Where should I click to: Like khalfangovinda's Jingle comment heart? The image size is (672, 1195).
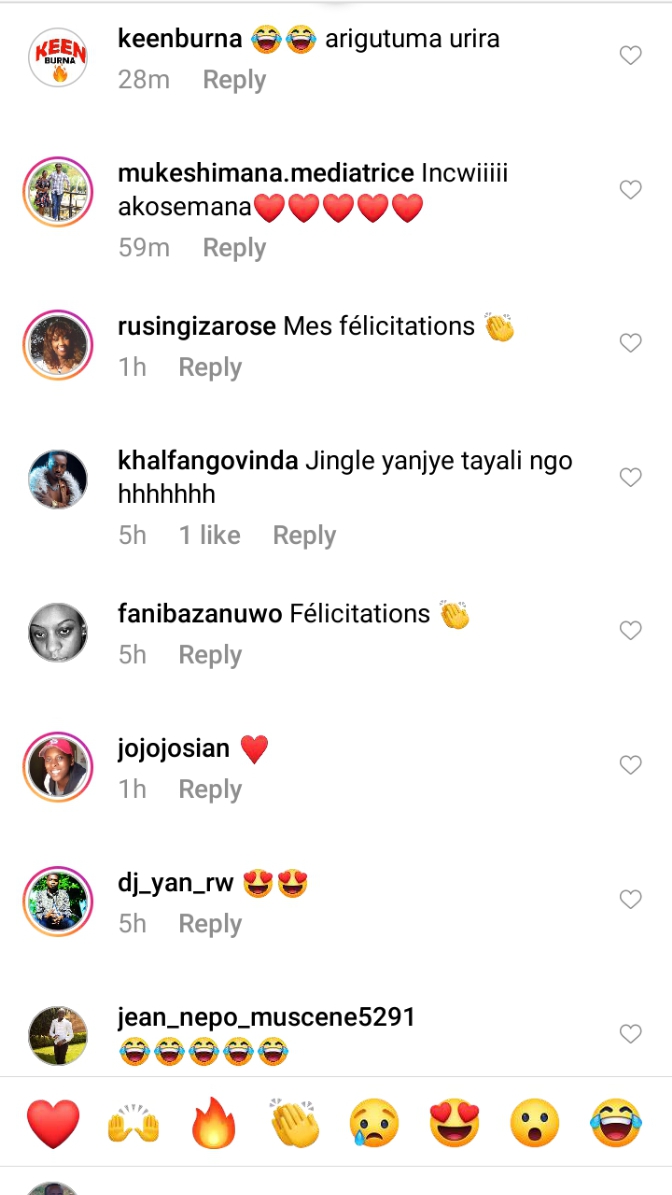click(630, 478)
